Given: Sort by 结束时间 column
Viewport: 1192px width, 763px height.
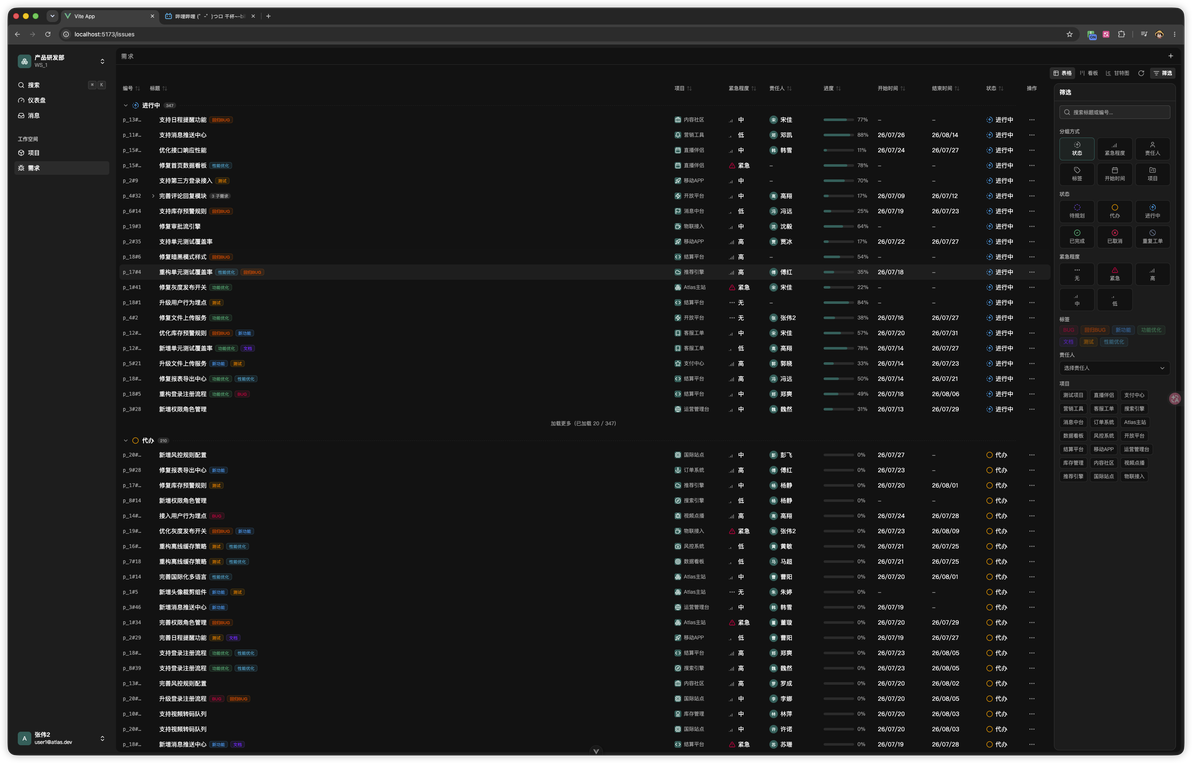Looking at the screenshot, I should [945, 89].
